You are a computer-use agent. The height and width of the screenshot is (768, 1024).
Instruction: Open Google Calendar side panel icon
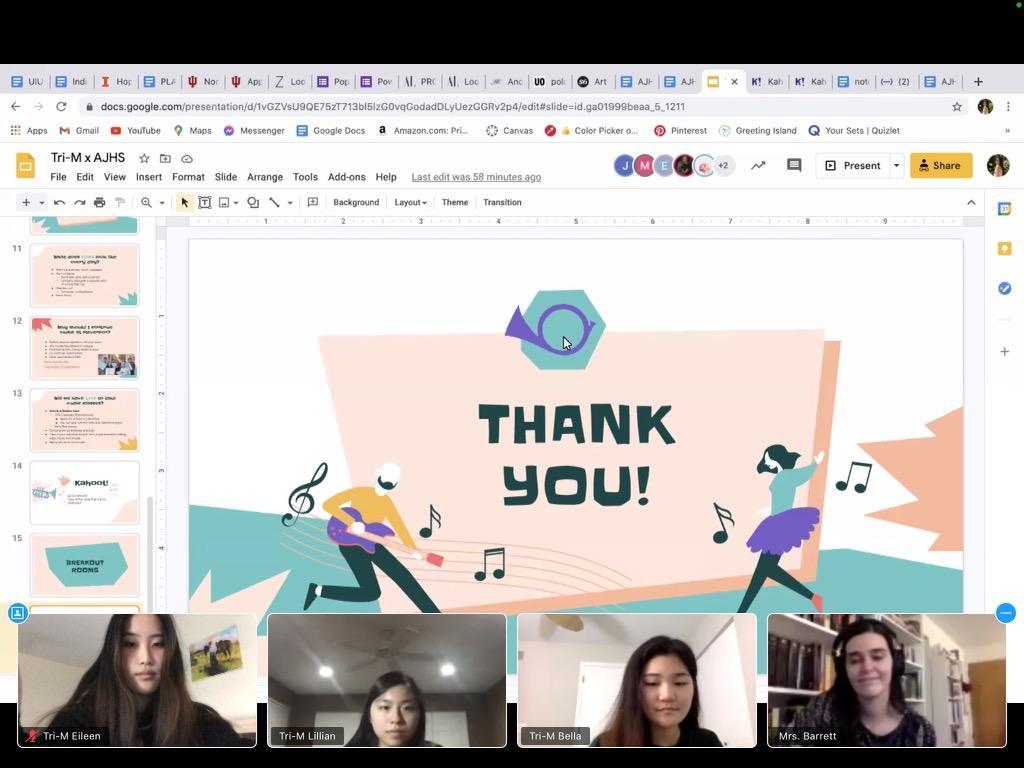pos(1005,209)
